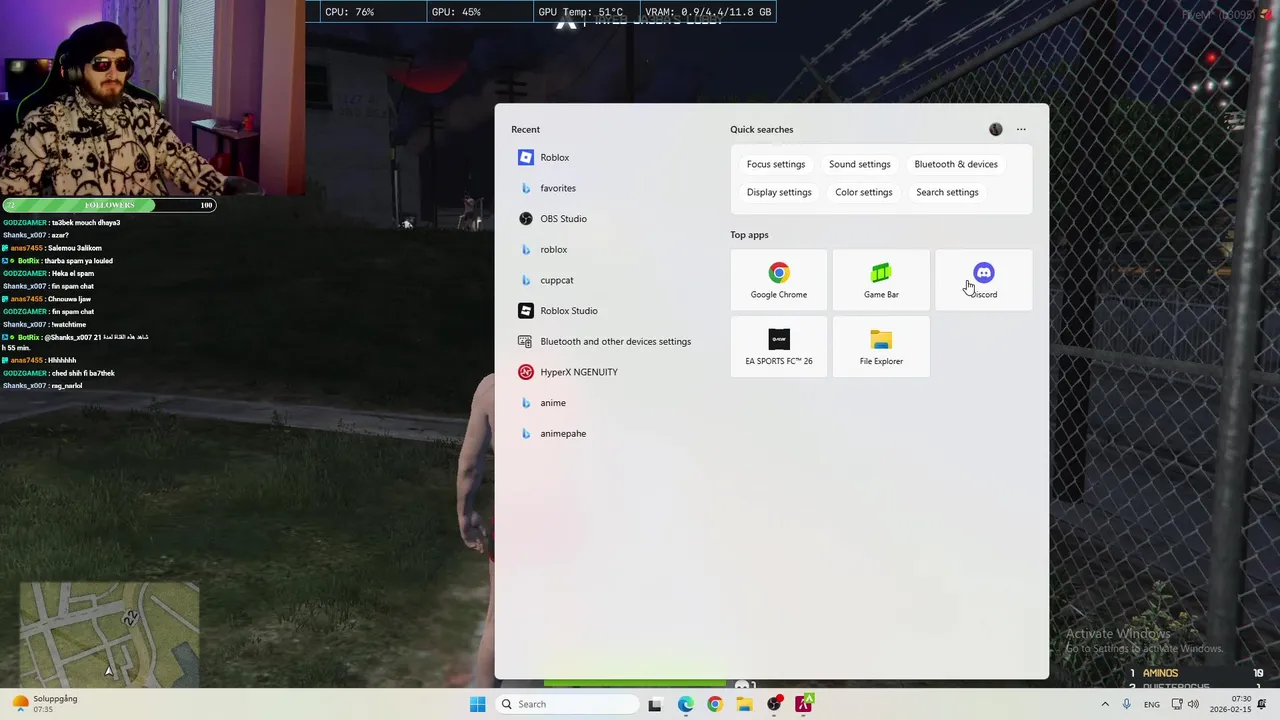The height and width of the screenshot is (720, 1280).
Task: Select Sound settings quick search
Action: click(860, 164)
